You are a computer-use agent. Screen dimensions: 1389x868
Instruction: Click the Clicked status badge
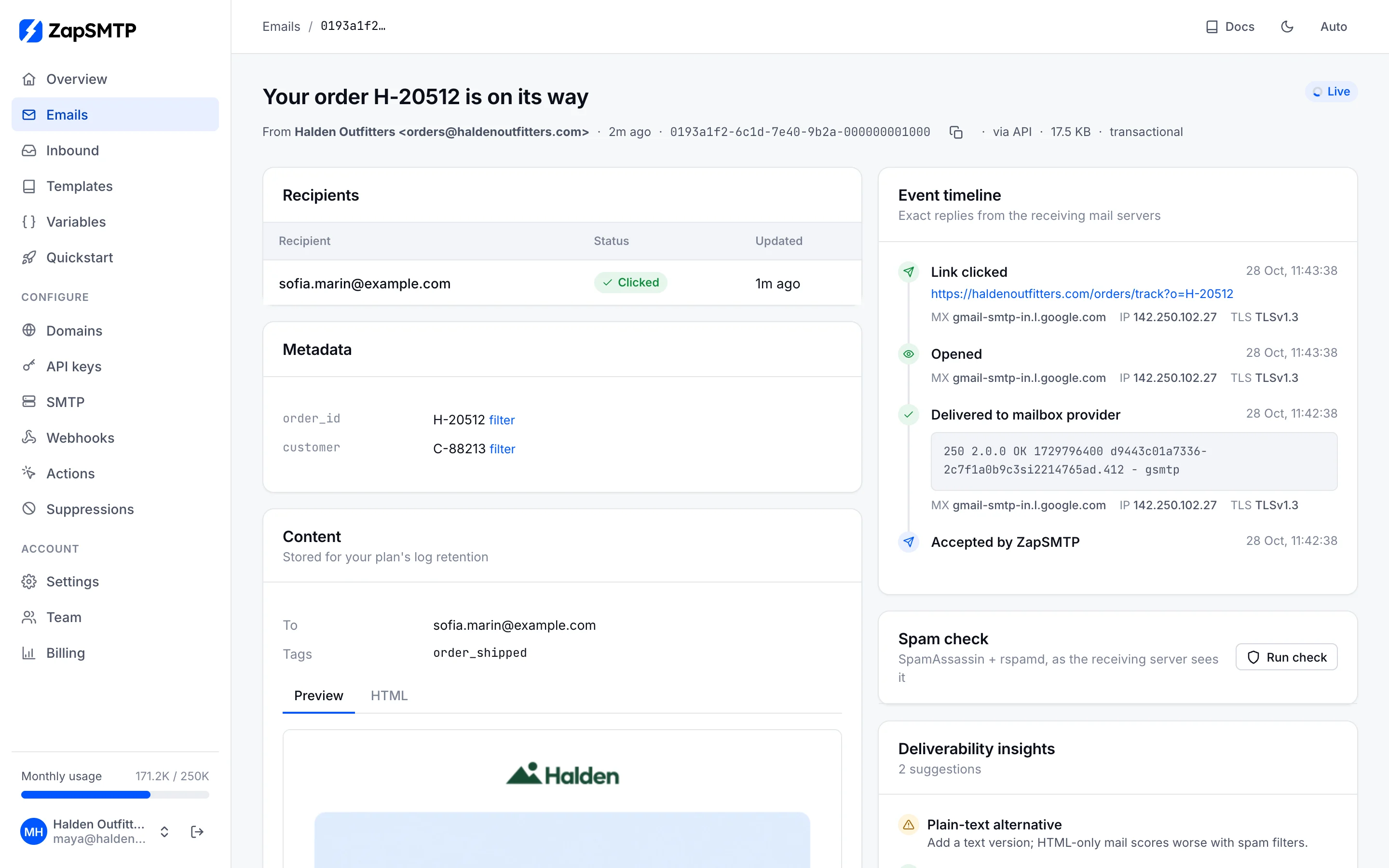tap(630, 283)
